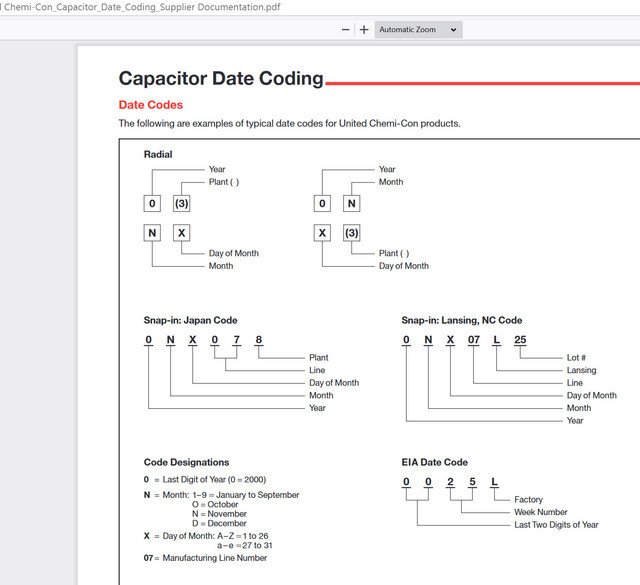Click the 'Line' label in Japan code diagram
This screenshot has height=585, width=640.
point(317,370)
